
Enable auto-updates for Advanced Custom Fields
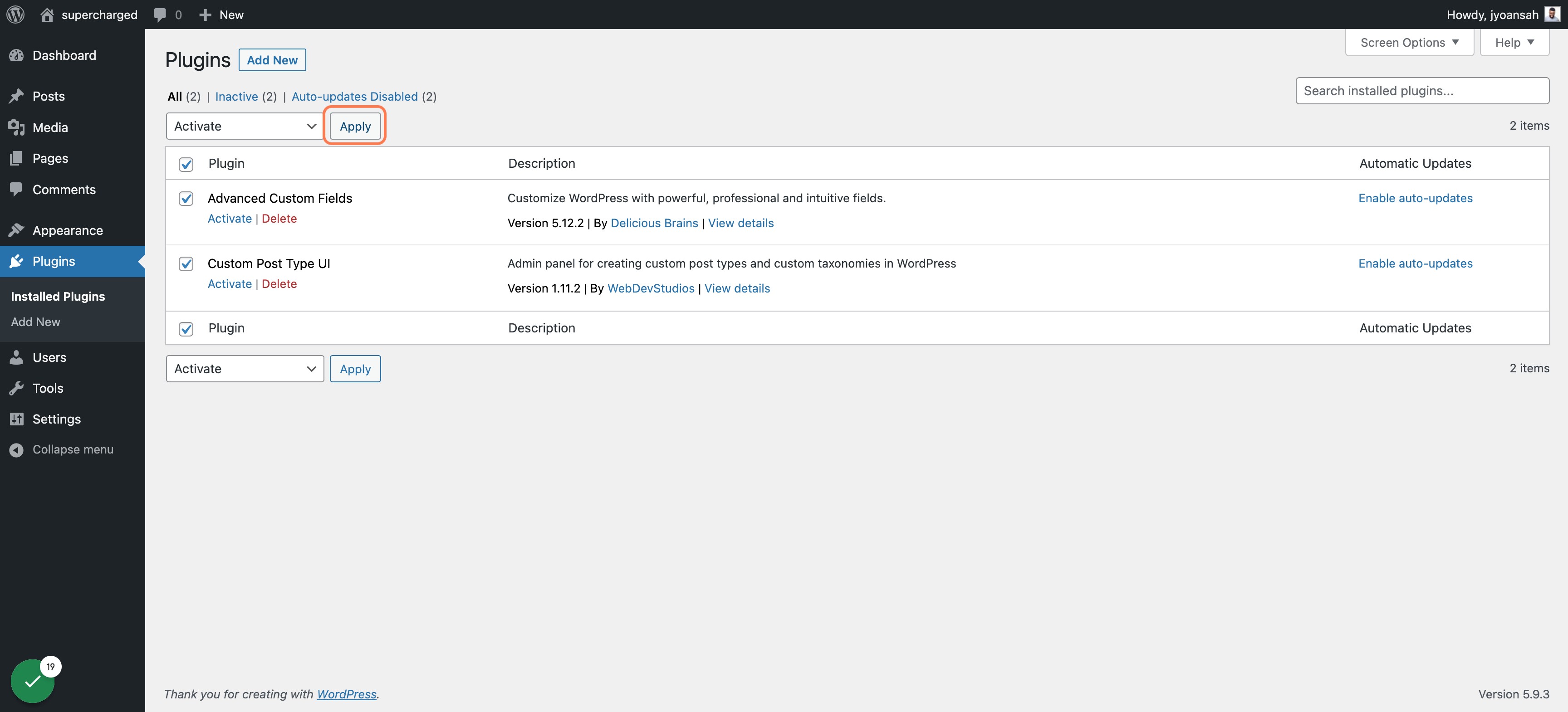[1415, 198]
